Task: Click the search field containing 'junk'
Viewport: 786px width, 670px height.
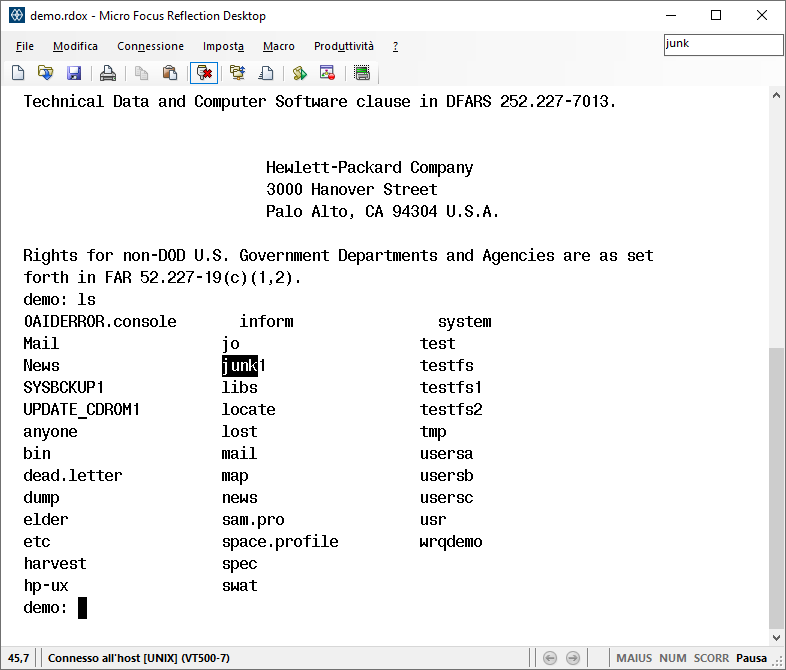Action: click(x=723, y=44)
